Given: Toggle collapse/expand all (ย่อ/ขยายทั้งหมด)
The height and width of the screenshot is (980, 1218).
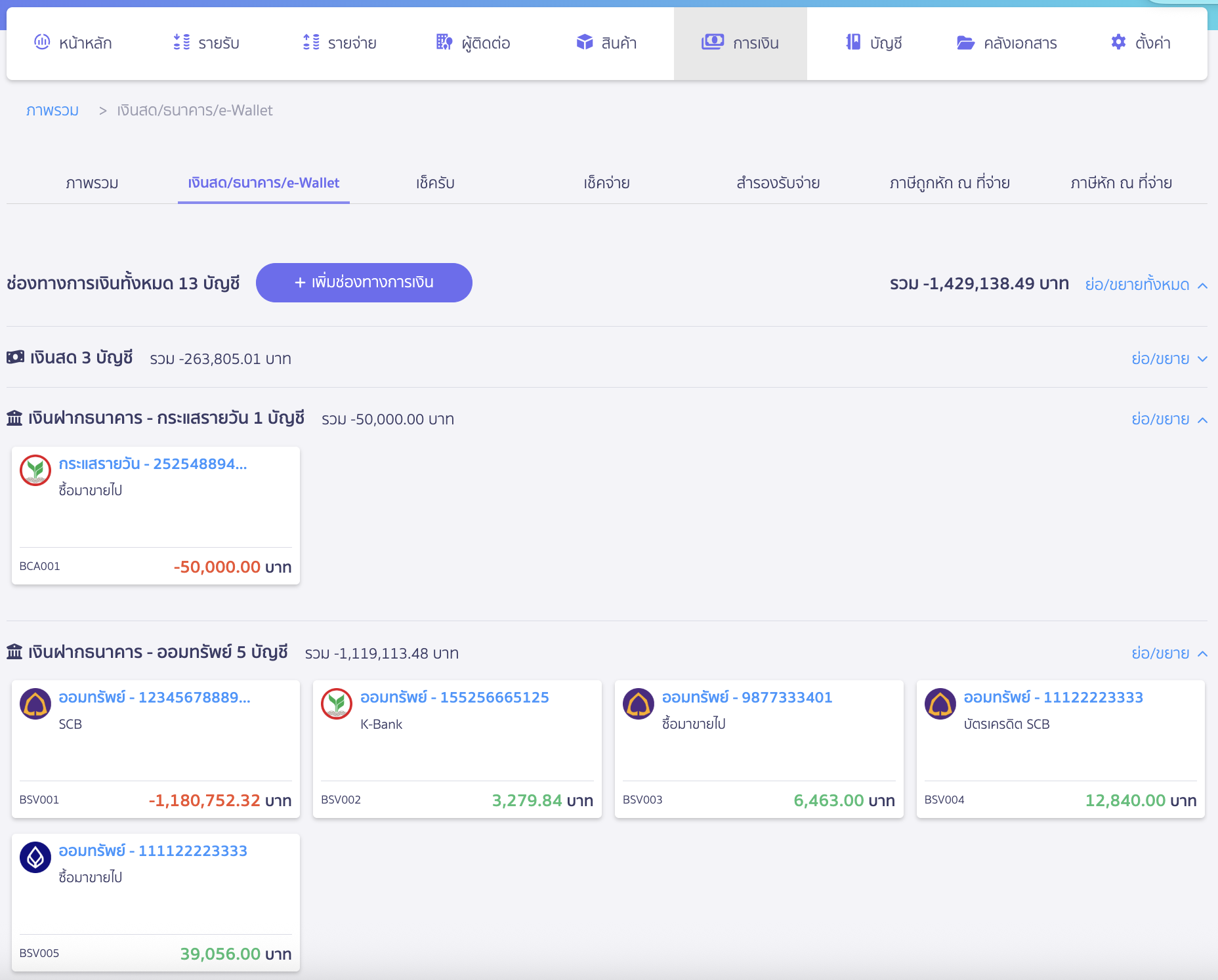Looking at the screenshot, I should tap(1145, 285).
